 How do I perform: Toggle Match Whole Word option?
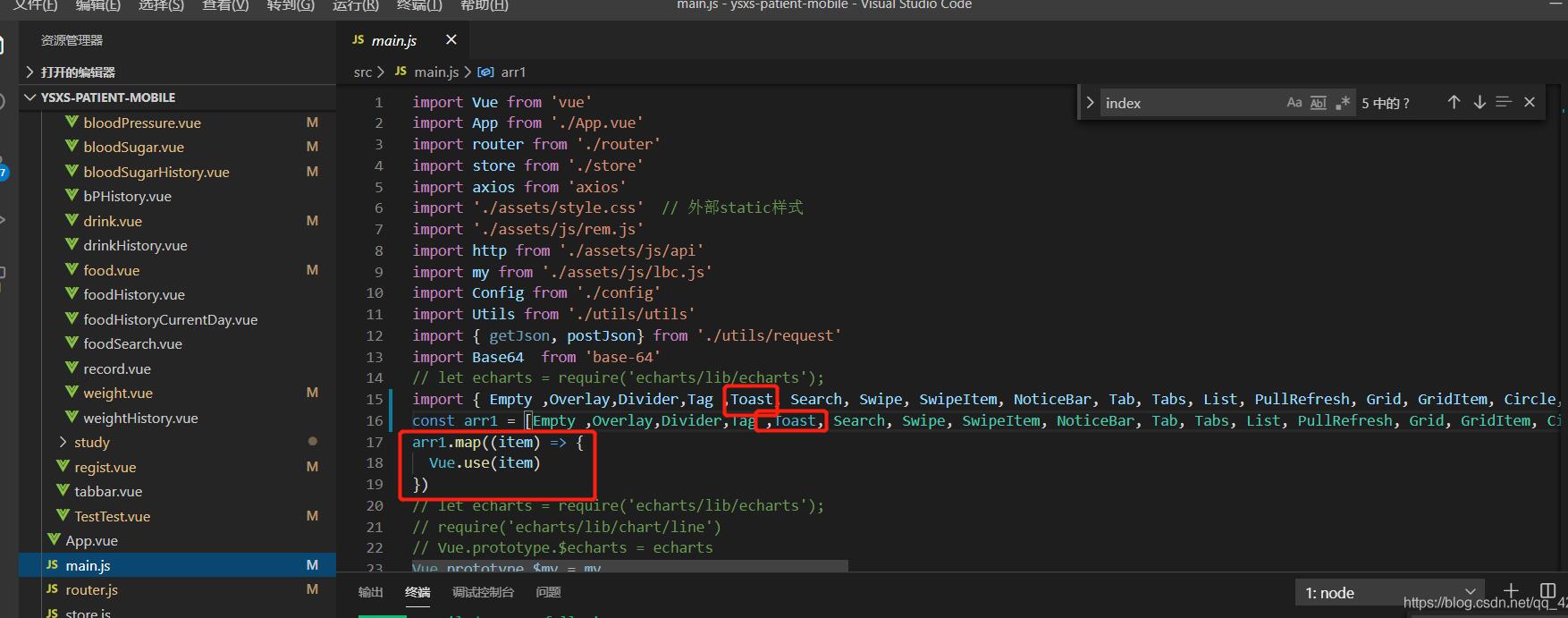[1318, 103]
